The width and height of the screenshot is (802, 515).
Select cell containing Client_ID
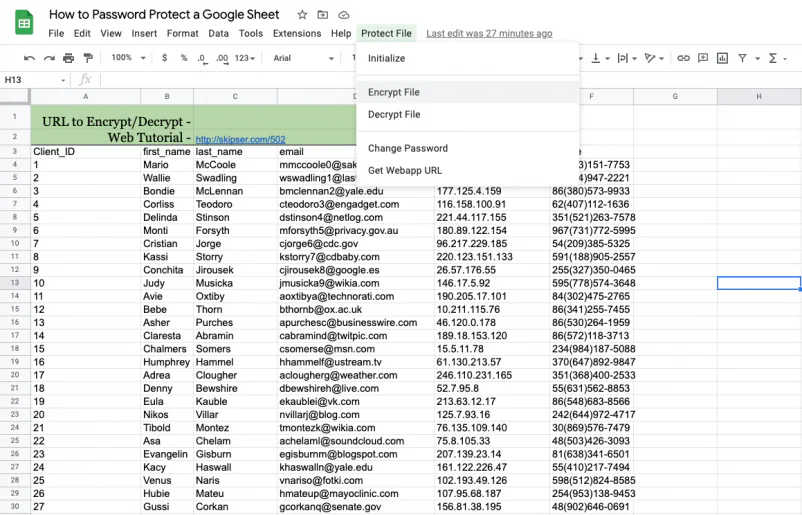point(85,152)
